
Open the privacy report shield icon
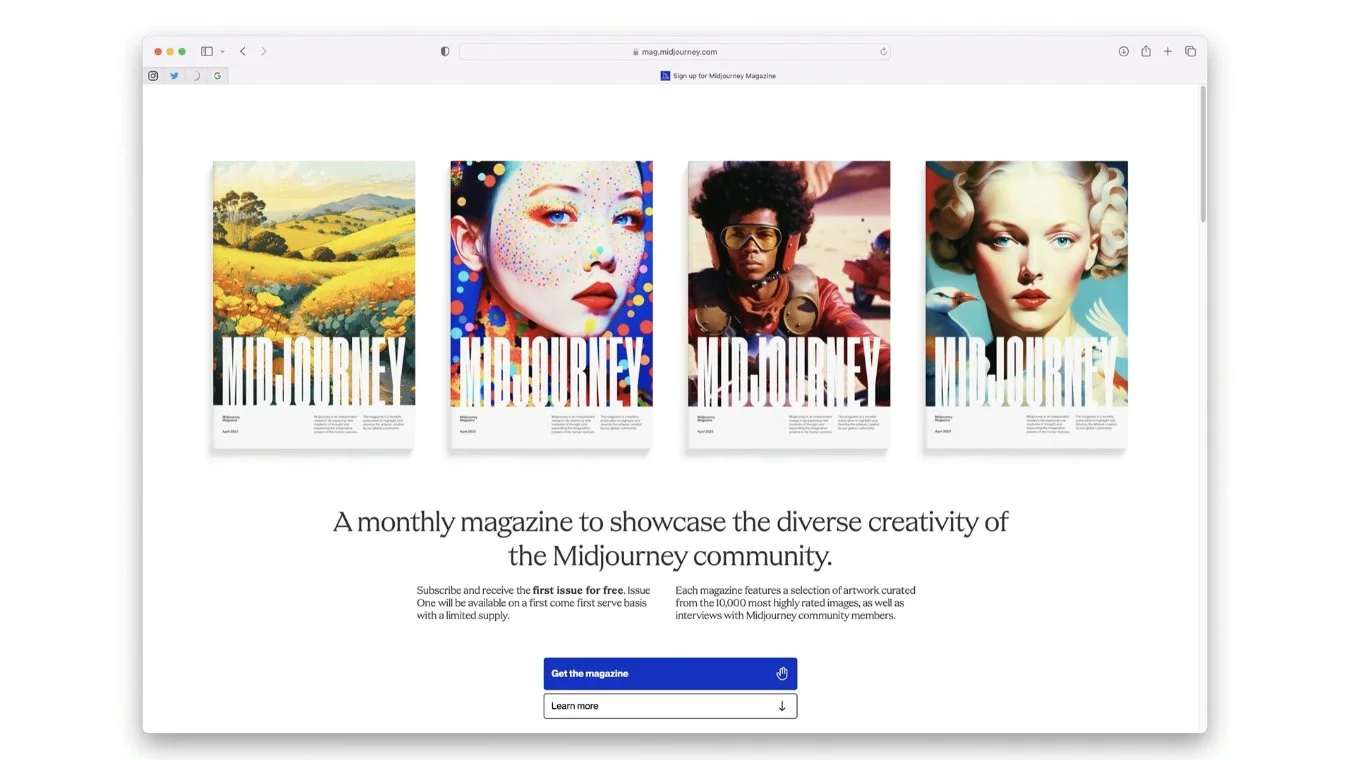pyautogui.click(x=445, y=51)
